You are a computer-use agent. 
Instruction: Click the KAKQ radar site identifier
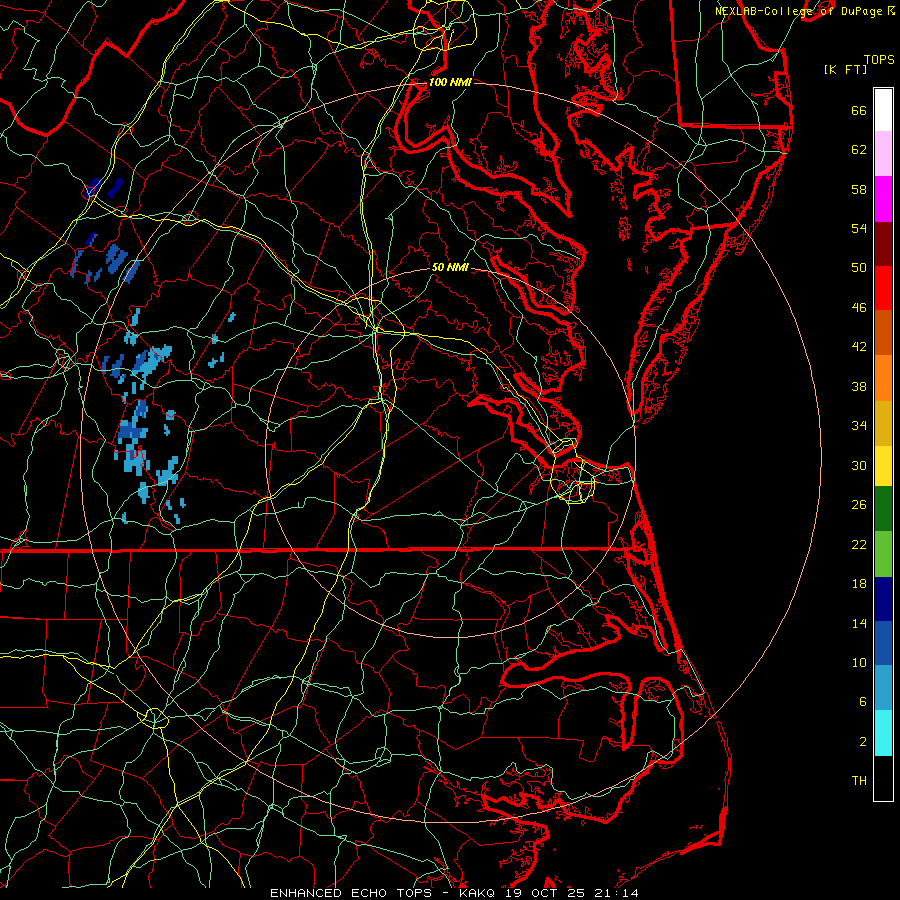[x=479, y=893]
